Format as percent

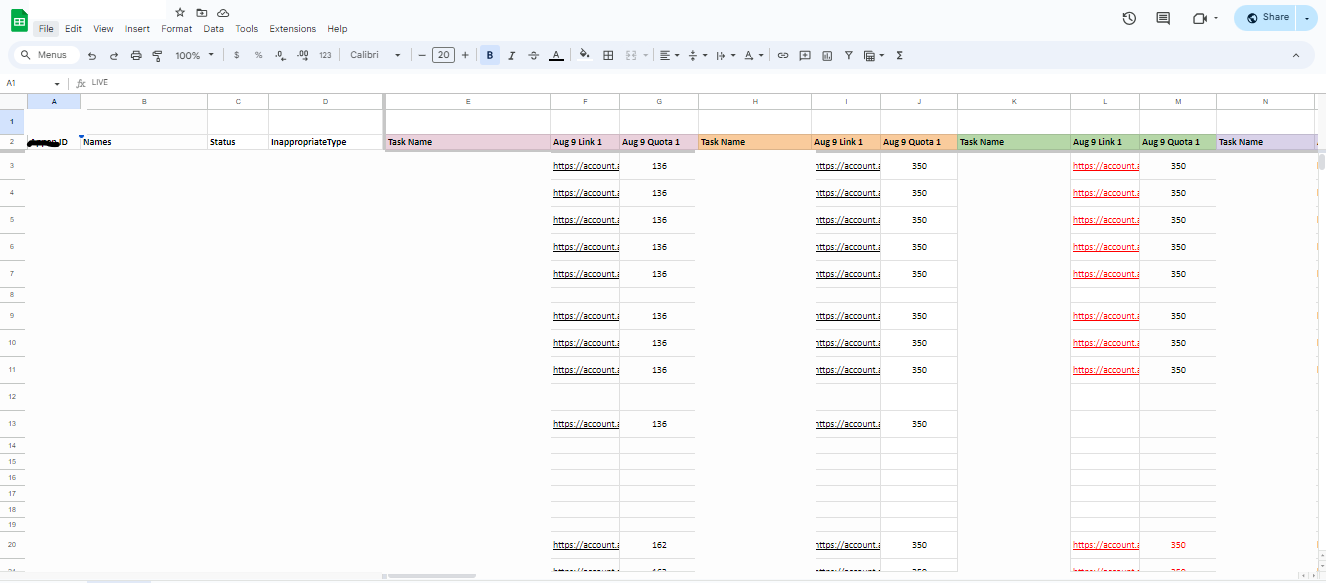click(x=258, y=56)
